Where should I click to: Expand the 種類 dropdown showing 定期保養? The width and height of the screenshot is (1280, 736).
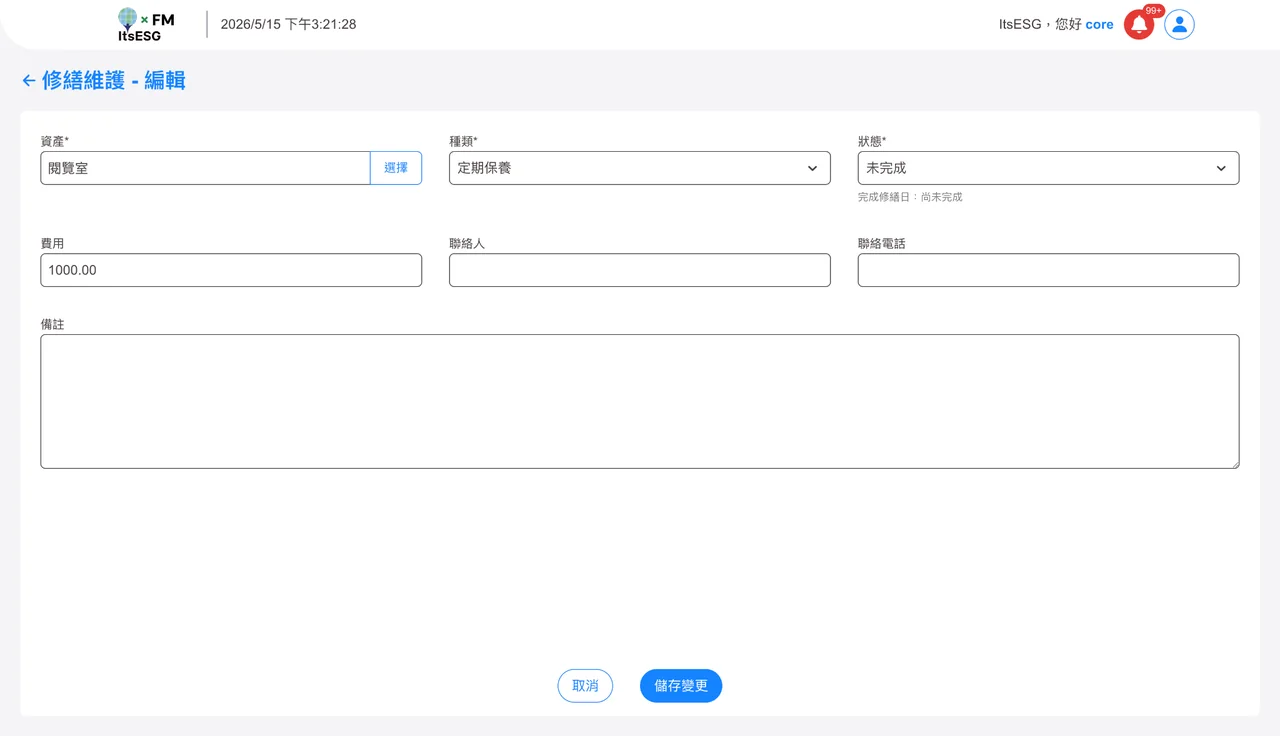(640, 168)
